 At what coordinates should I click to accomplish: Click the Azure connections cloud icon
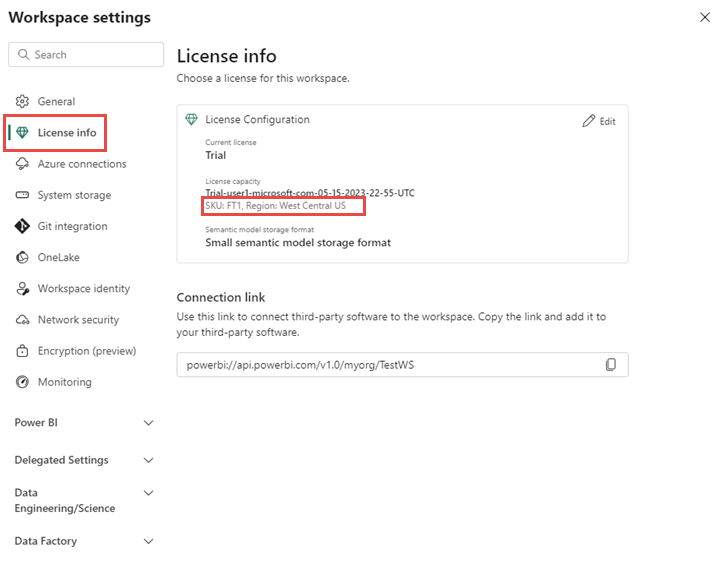23,164
